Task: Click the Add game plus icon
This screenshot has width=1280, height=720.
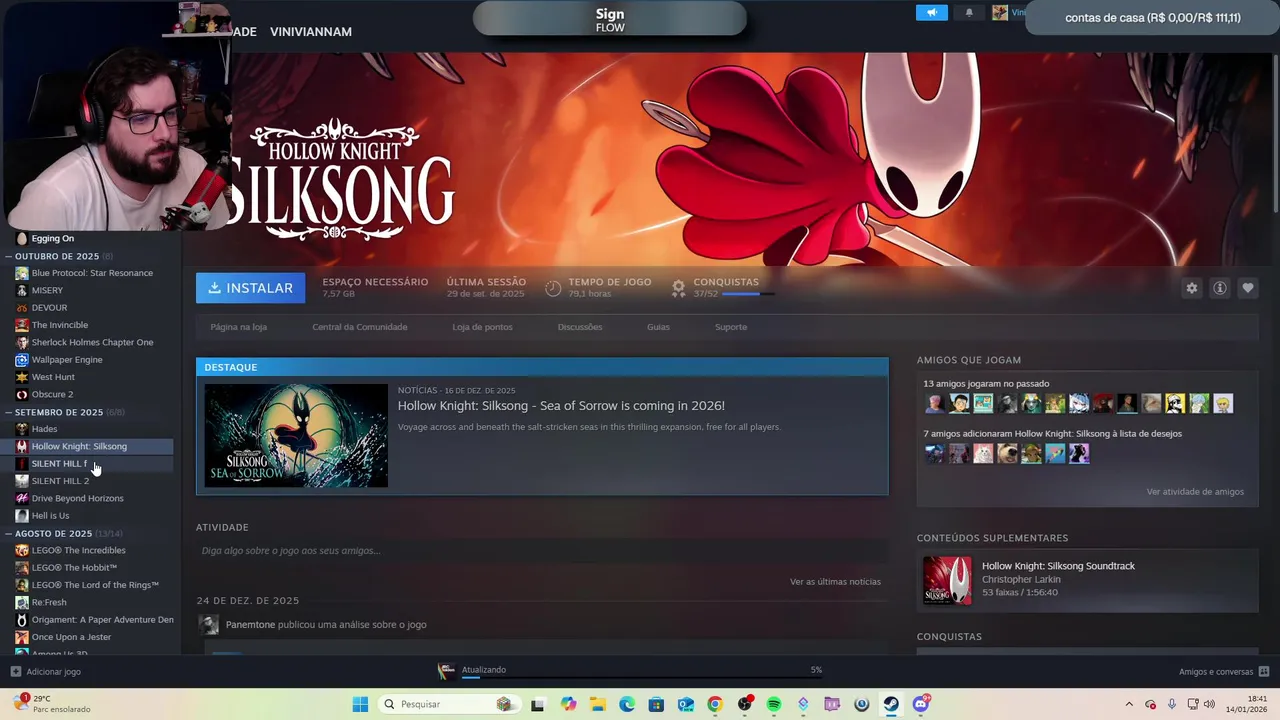Action: pyautogui.click(x=15, y=672)
